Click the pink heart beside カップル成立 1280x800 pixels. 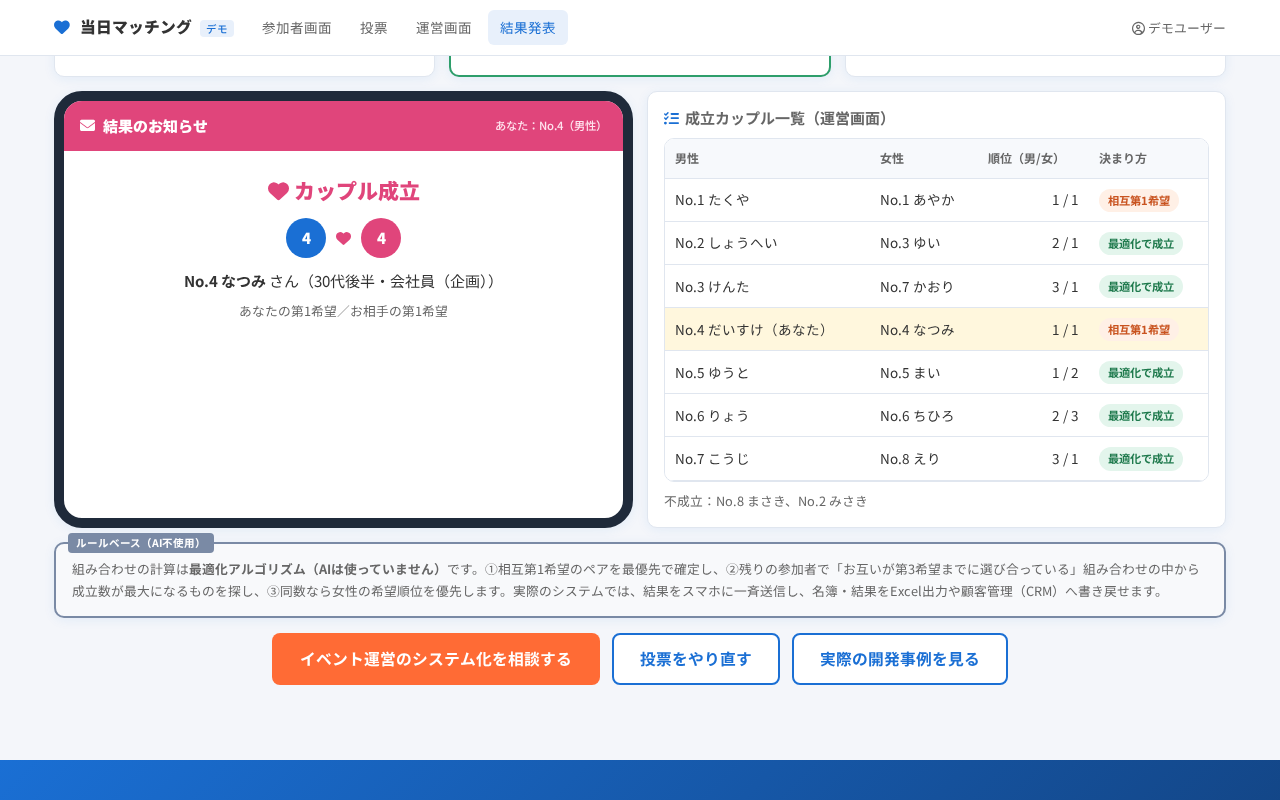coord(278,191)
